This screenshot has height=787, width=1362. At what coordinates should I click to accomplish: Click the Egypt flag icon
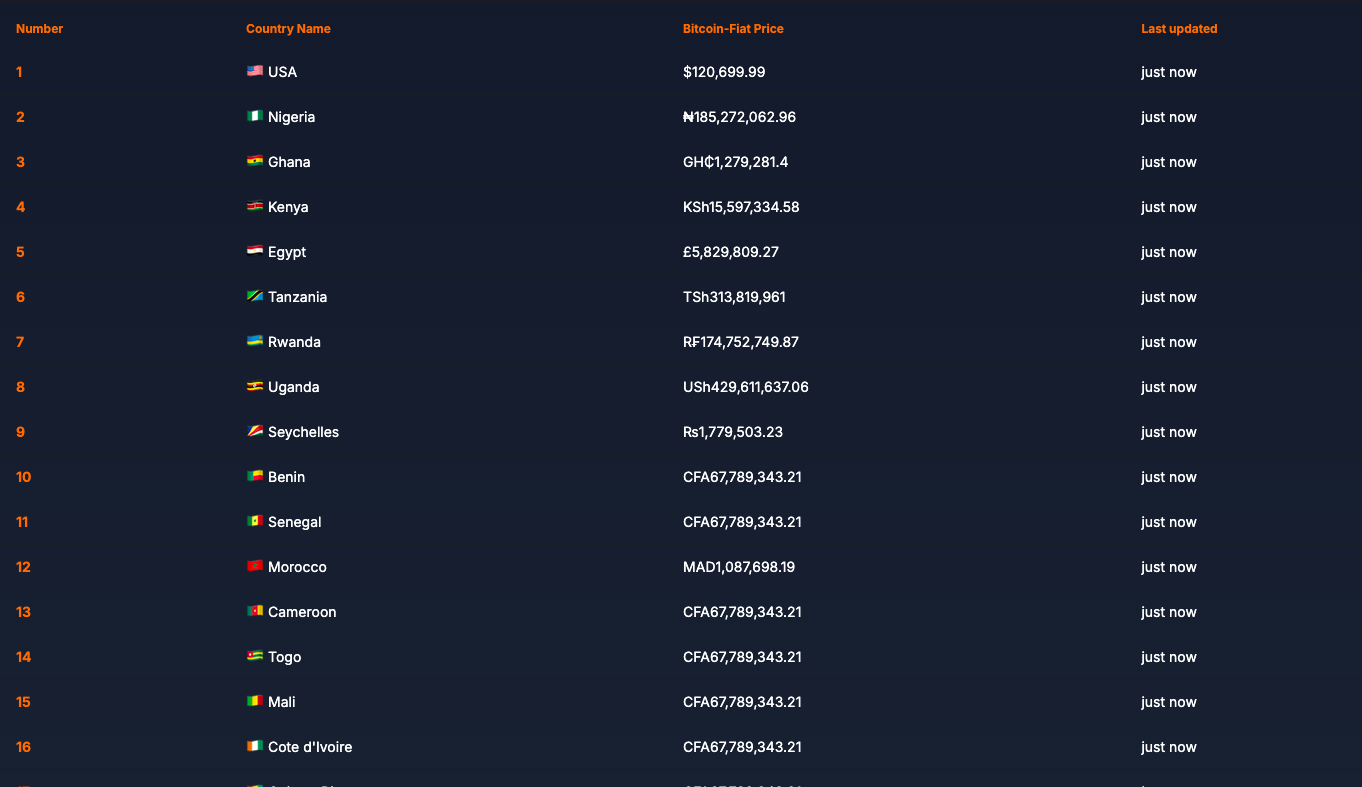tap(255, 251)
